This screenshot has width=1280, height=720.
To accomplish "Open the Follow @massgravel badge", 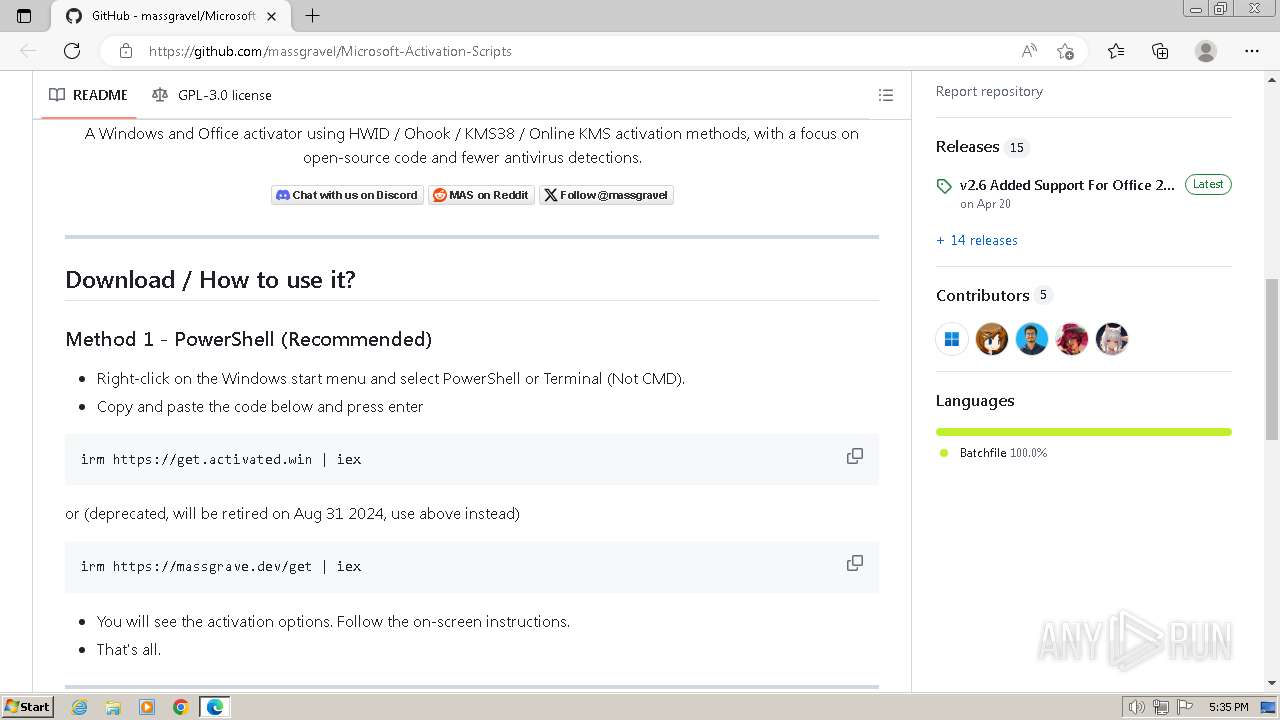I will [606, 195].
